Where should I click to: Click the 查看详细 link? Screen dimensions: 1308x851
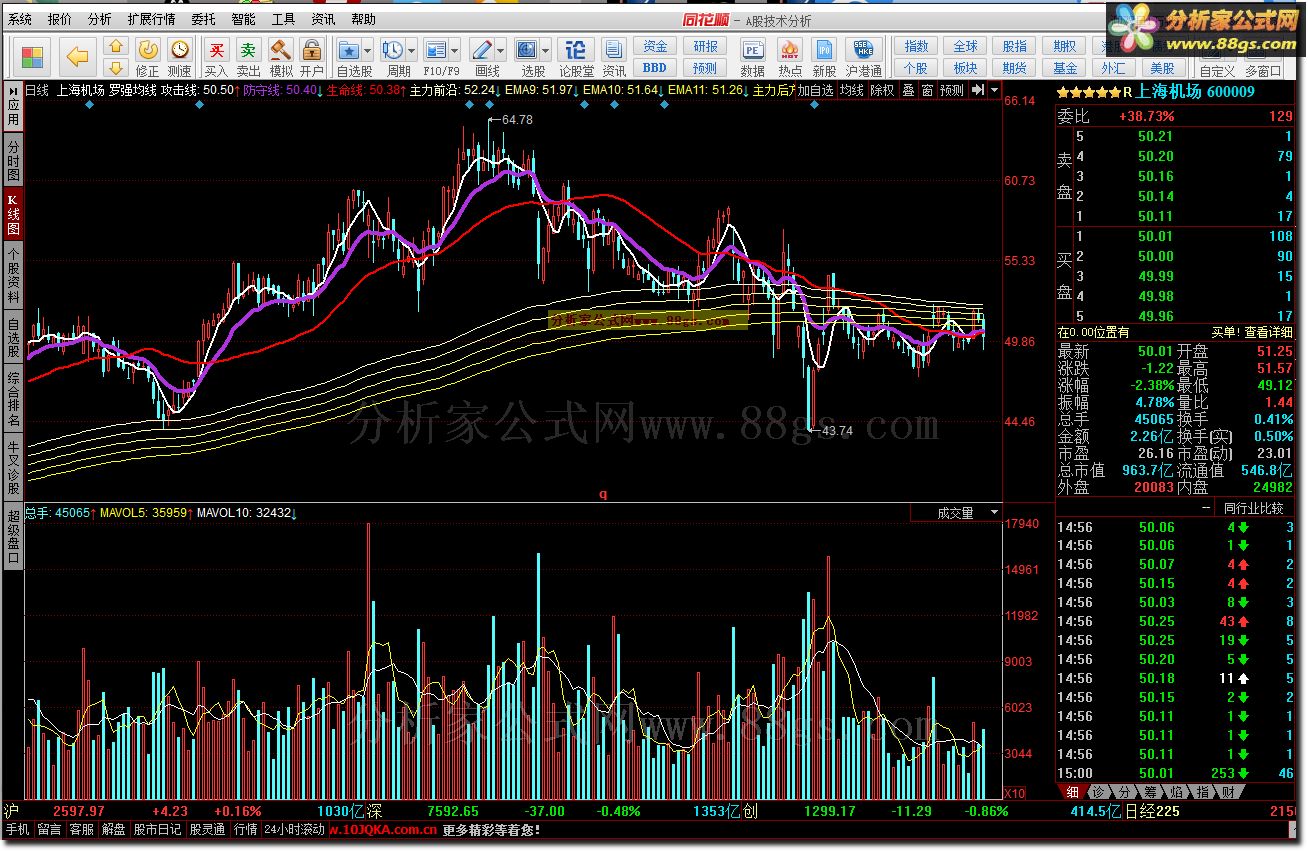pyautogui.click(x=1268, y=332)
